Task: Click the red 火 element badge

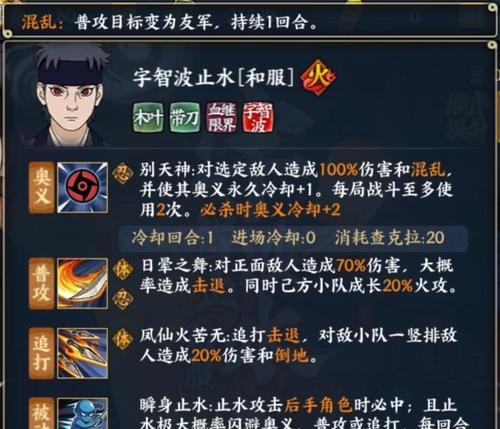Action: 317,77
